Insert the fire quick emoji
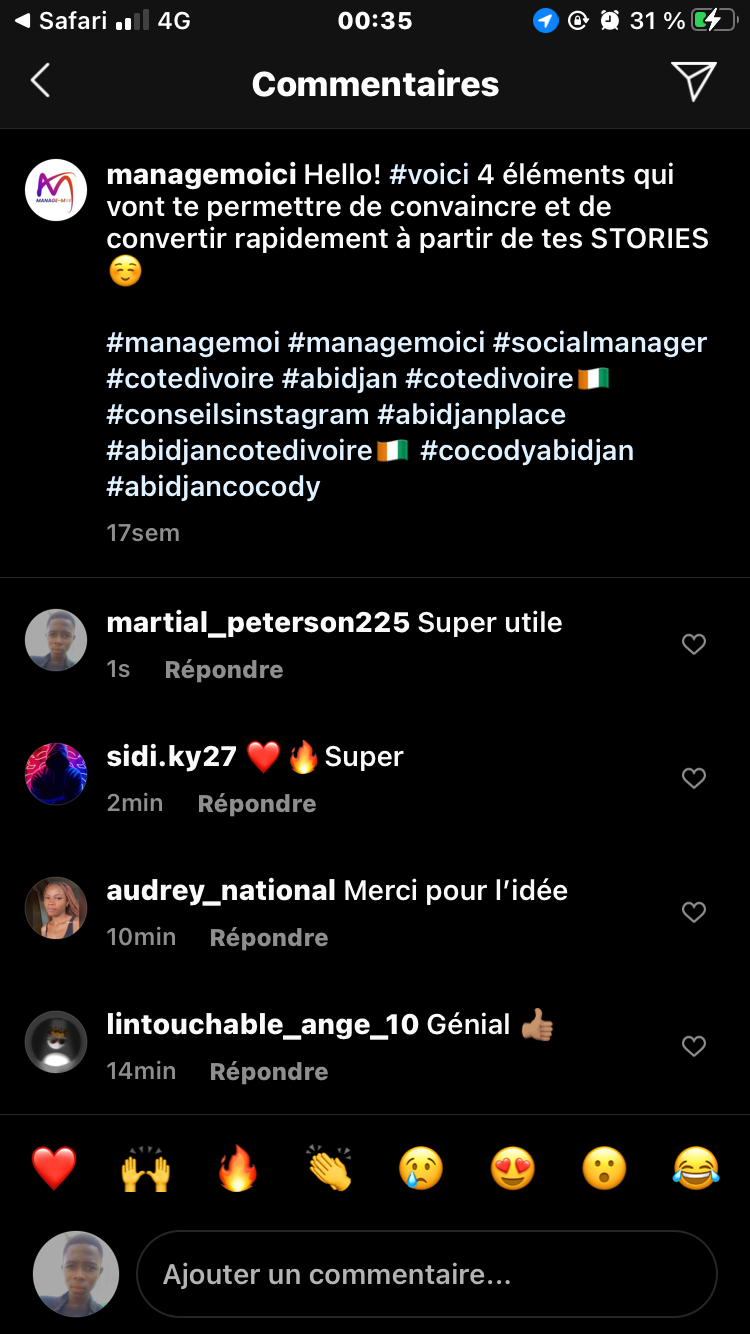 tap(237, 1168)
